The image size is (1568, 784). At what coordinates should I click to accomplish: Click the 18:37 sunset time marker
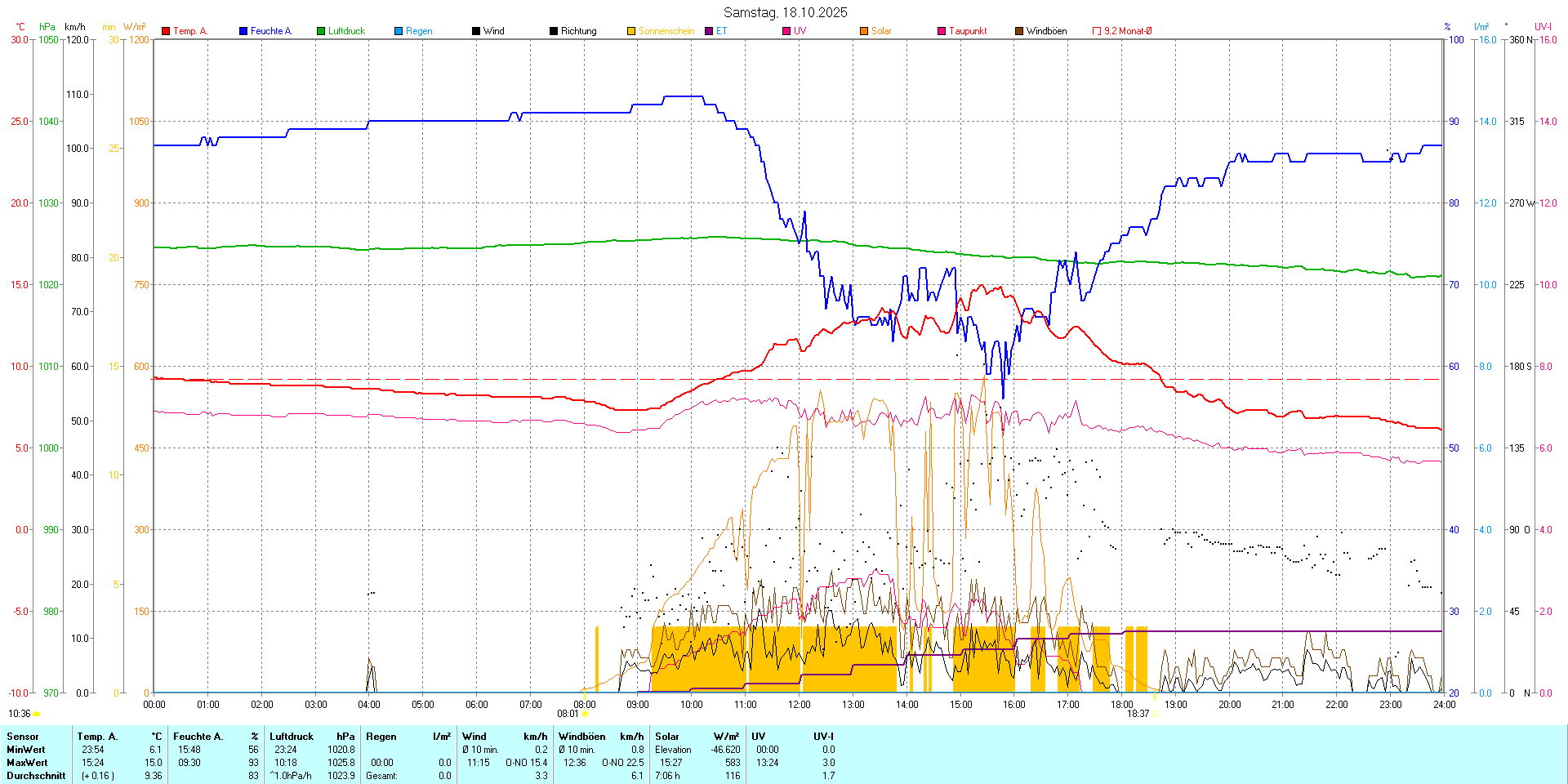pyautogui.click(x=1138, y=713)
